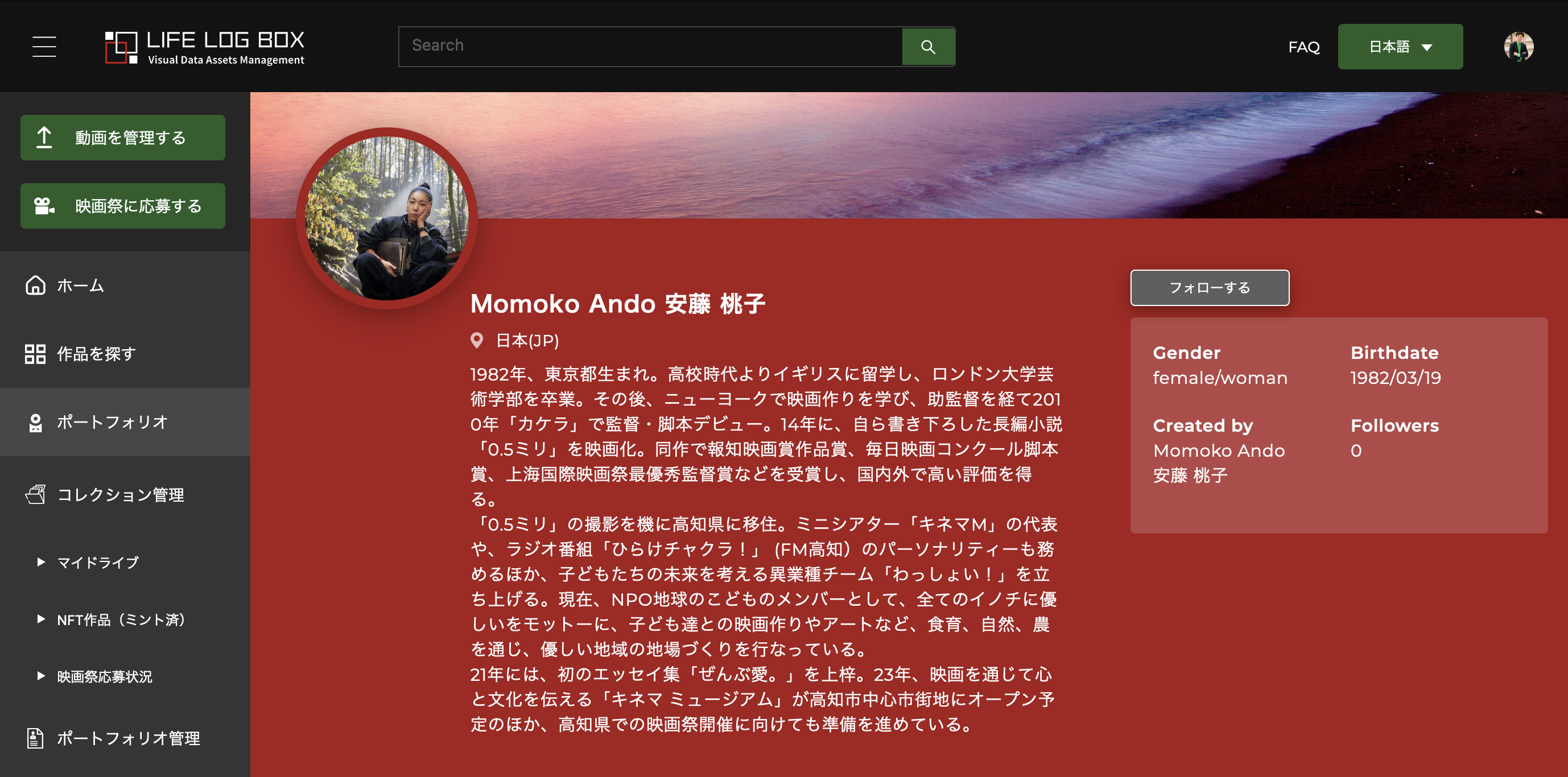
Task: Click the home icon in sidebar
Action: coord(35,285)
